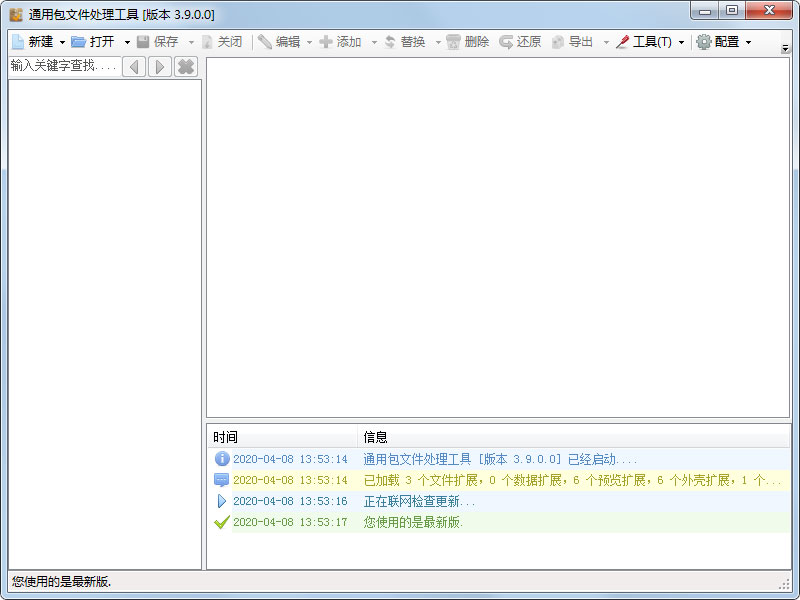Click the 时间 column header in log
Screen dimensions: 800x600
[x=281, y=437]
